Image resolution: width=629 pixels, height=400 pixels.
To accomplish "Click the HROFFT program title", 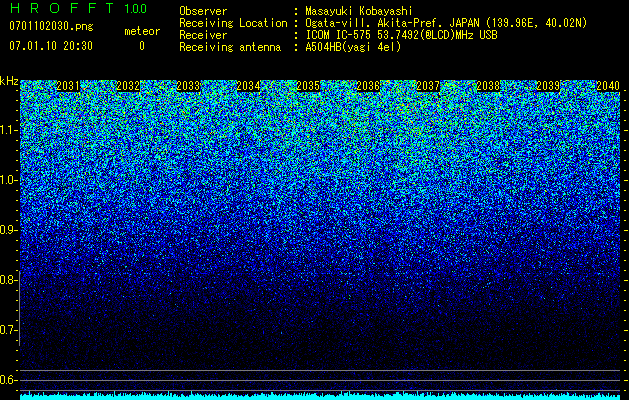I will pos(61,8).
